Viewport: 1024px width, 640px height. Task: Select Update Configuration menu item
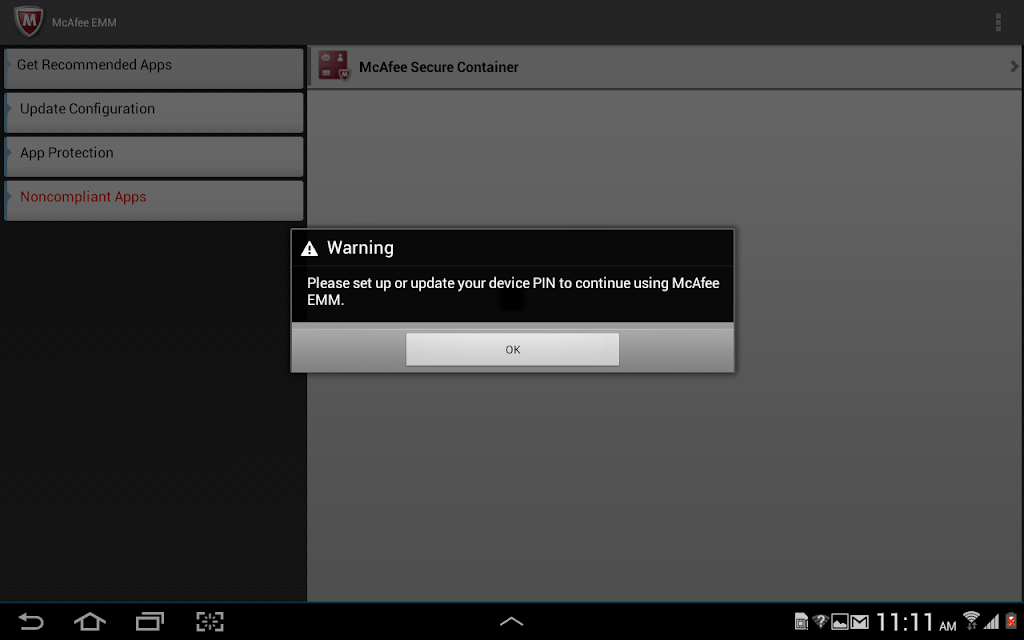click(x=154, y=112)
